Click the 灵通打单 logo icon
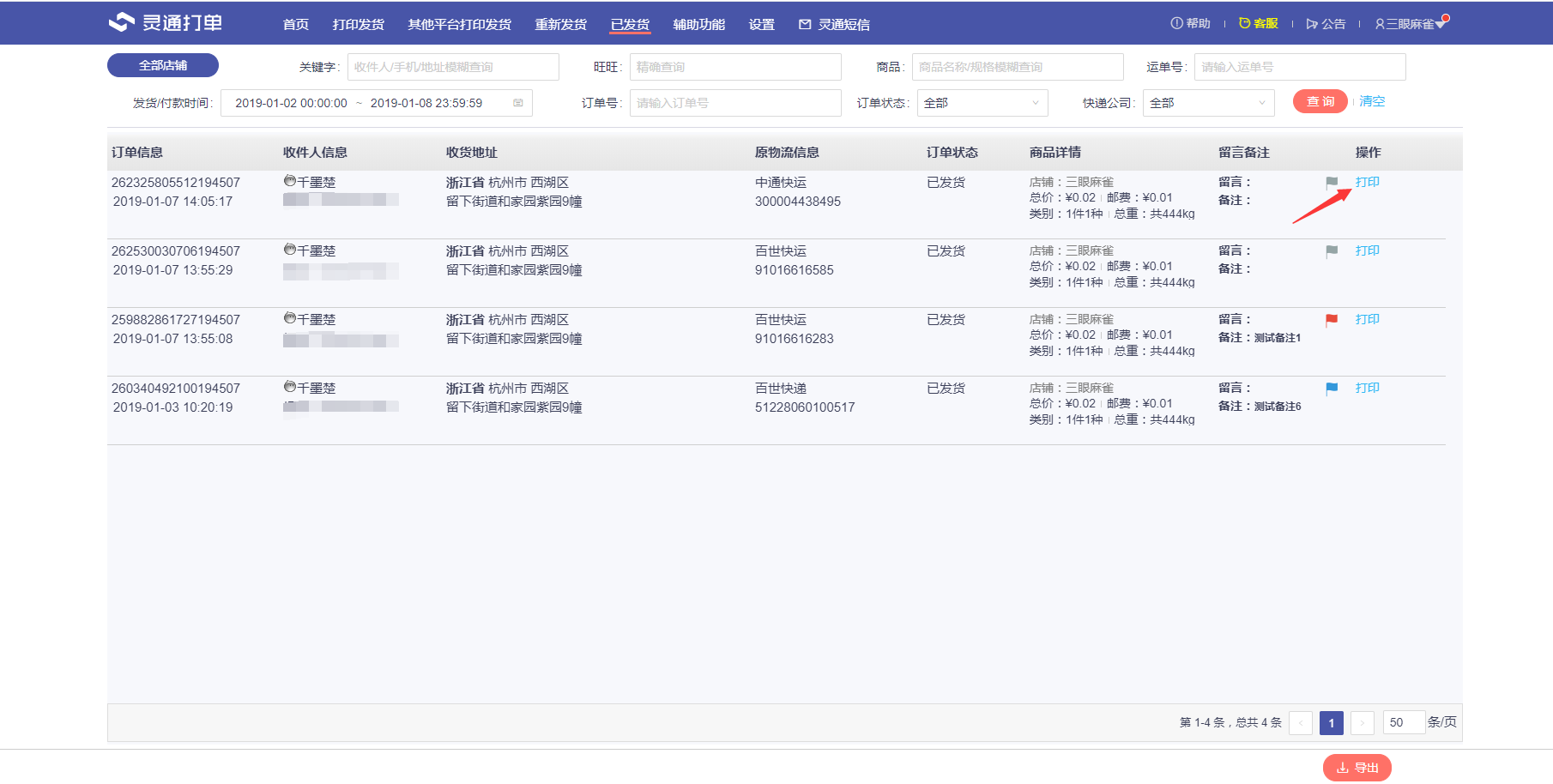The width and height of the screenshot is (1553, 784). coord(121,22)
